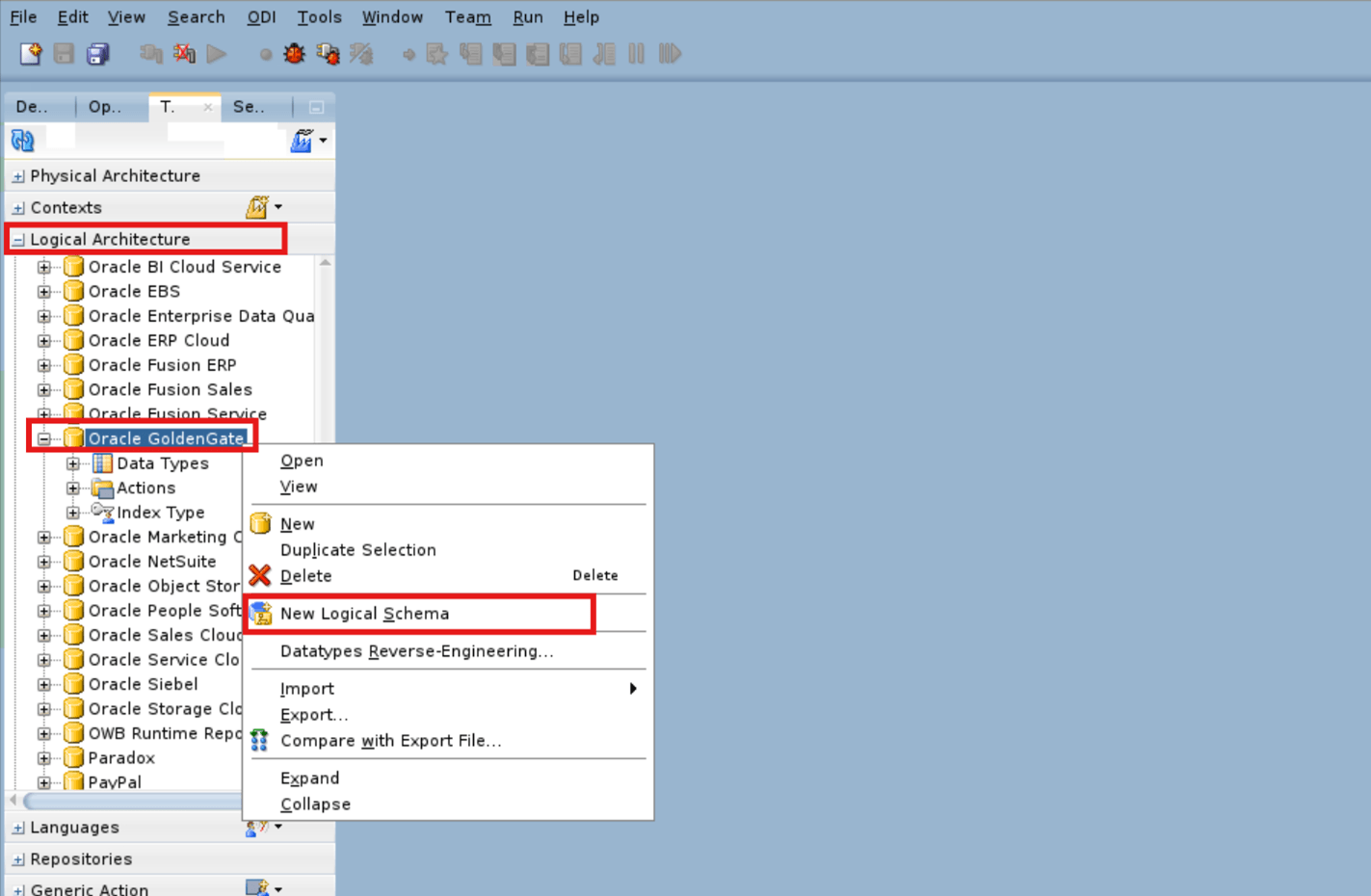The image size is (1371, 896).
Task: Click the Contexts panel icon beside its header
Action: [x=258, y=206]
